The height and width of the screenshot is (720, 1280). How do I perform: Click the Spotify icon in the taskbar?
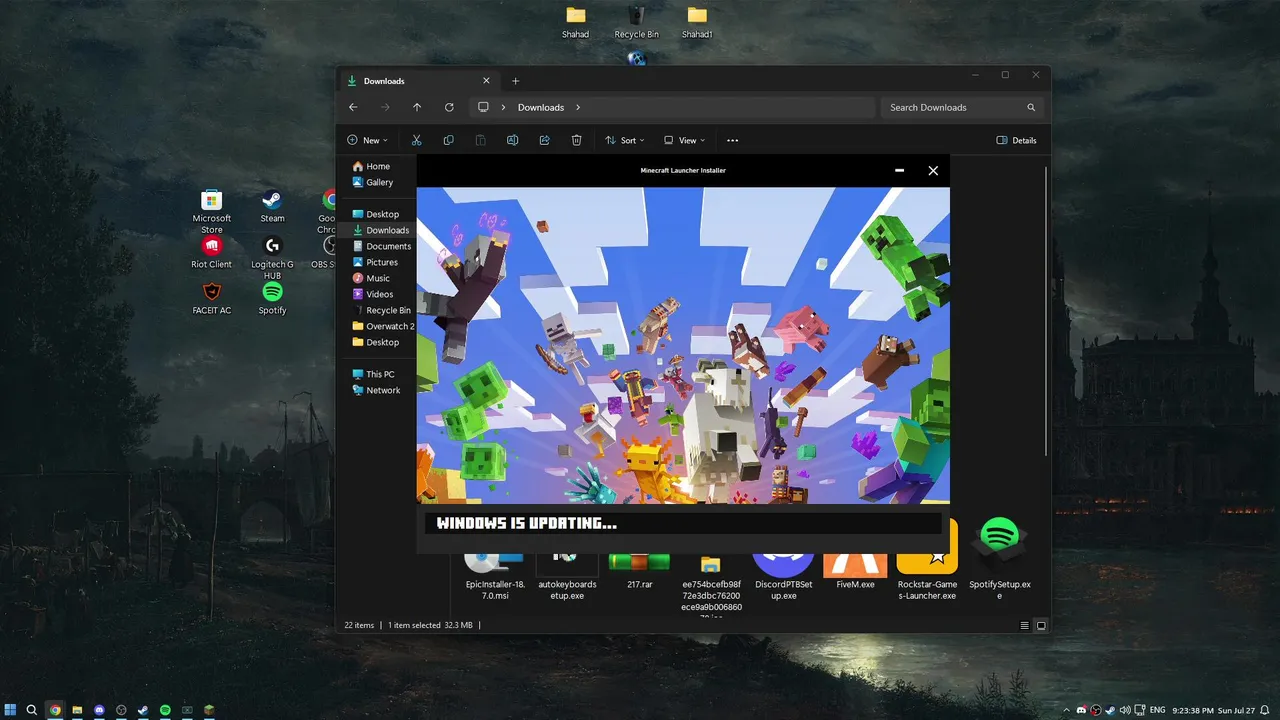(x=165, y=710)
